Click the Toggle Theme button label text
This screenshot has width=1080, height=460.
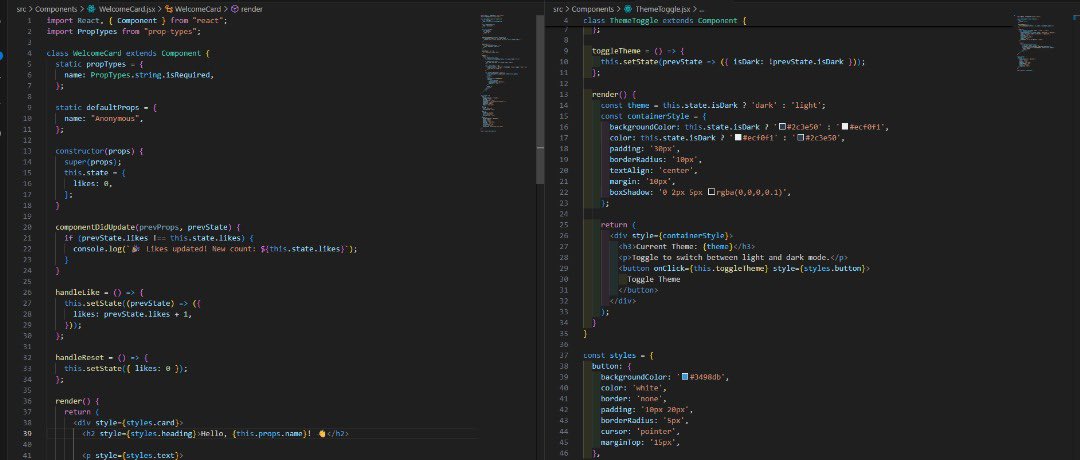point(654,280)
